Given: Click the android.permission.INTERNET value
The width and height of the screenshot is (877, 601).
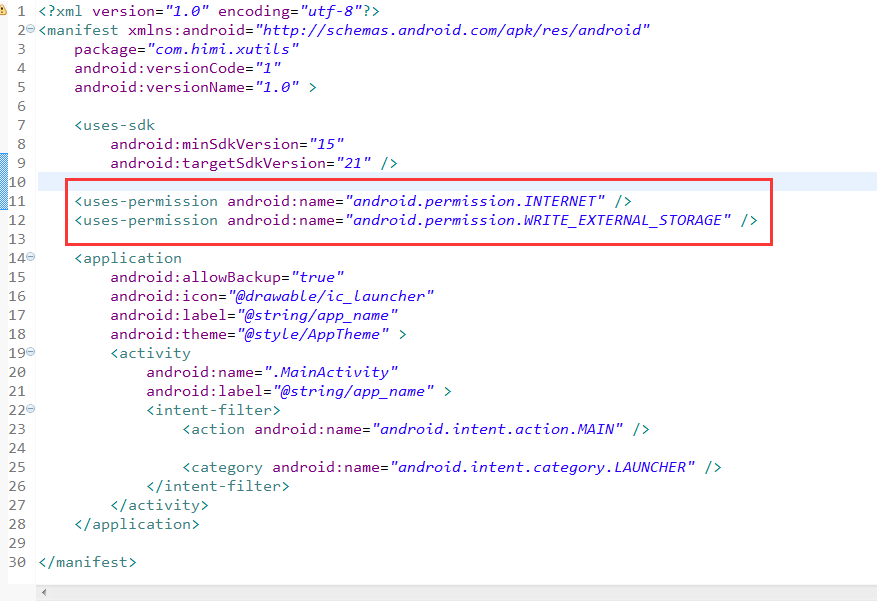Looking at the screenshot, I should 475,201.
